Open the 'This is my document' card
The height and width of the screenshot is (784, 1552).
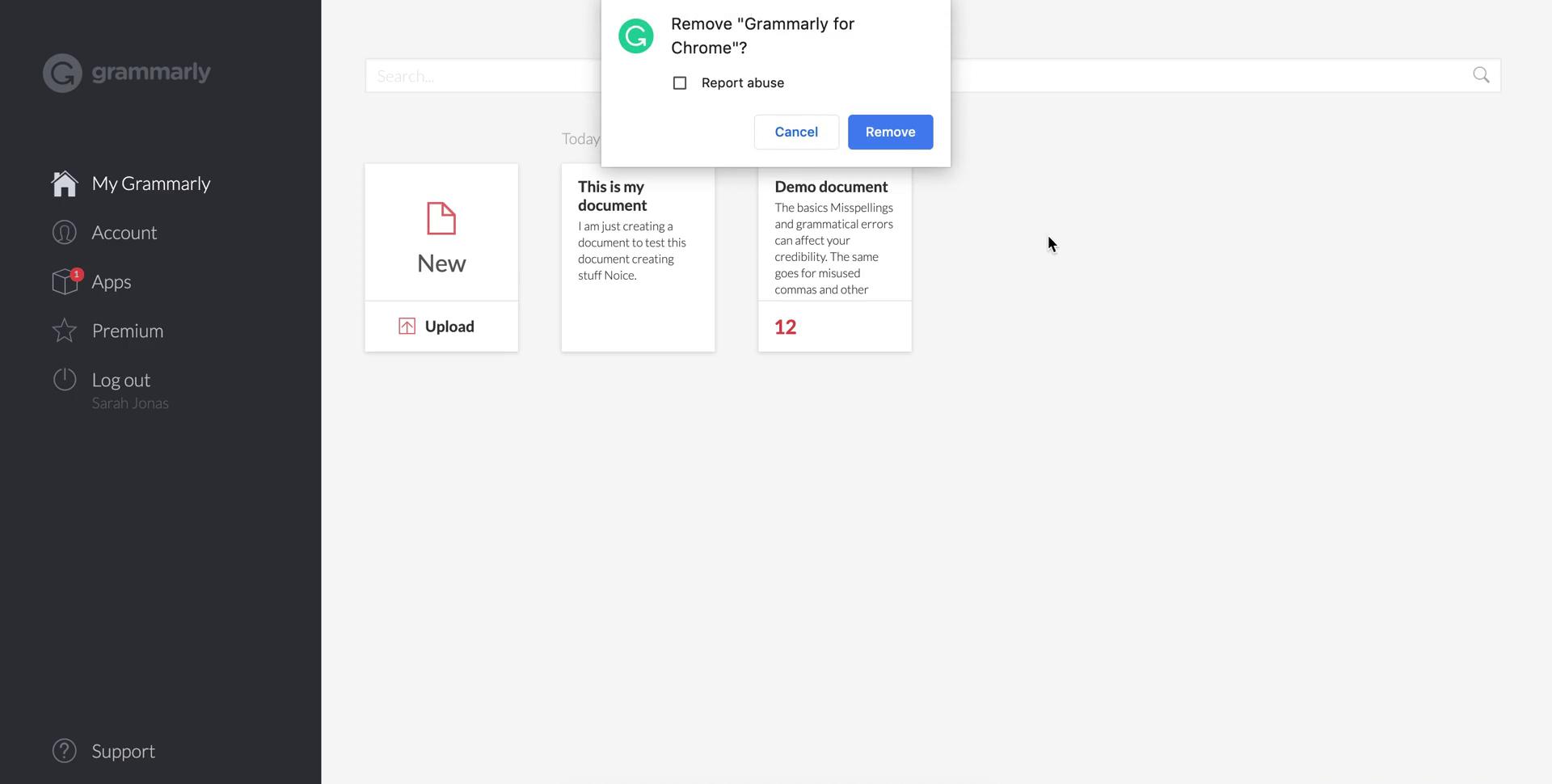click(638, 258)
